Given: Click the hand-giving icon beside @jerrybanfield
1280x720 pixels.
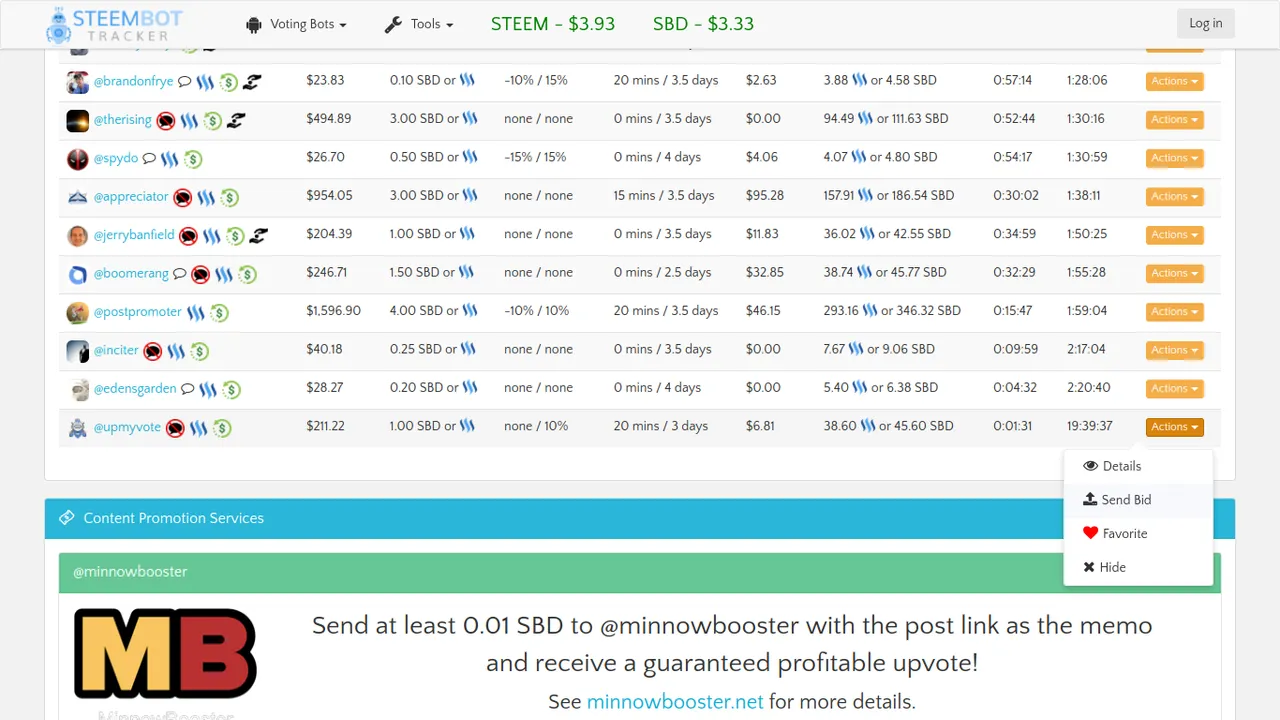Looking at the screenshot, I should [x=259, y=236].
